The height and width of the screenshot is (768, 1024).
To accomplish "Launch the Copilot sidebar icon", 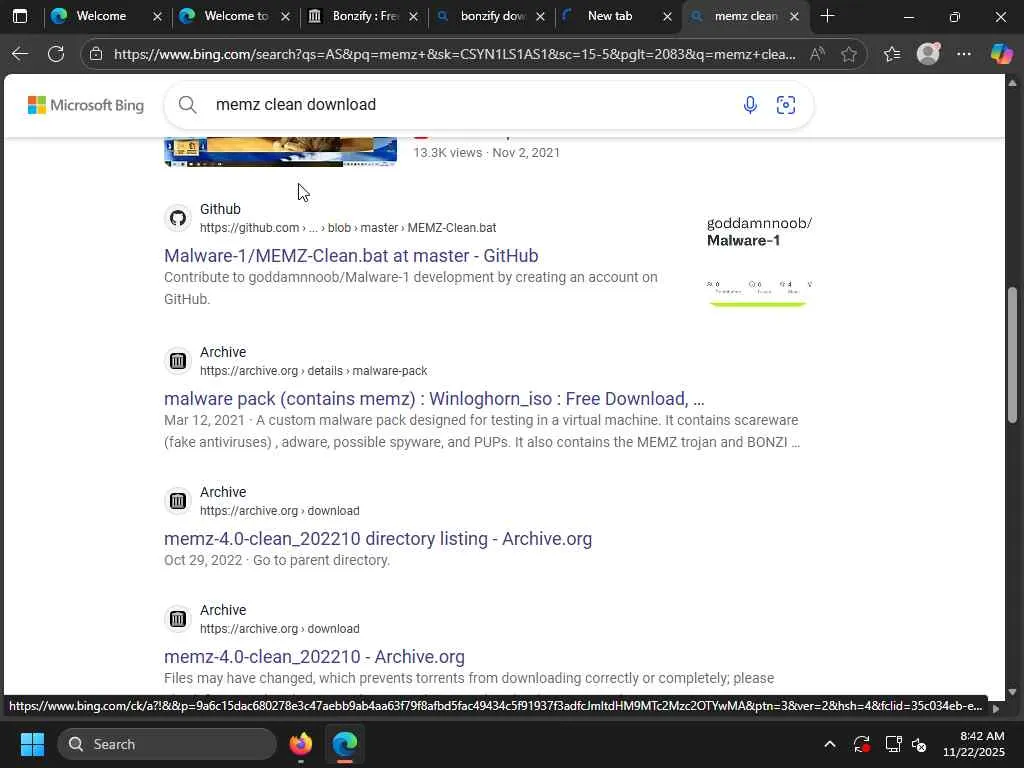I will pos(1001,54).
